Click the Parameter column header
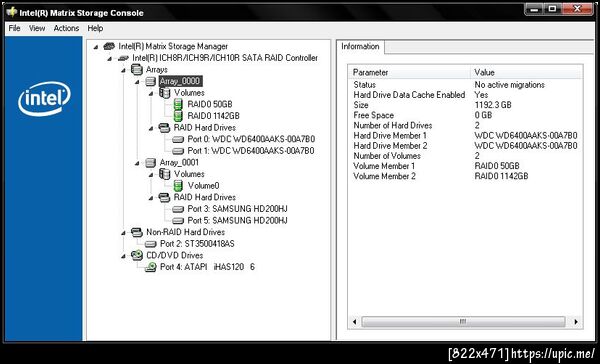The image size is (600, 364). coord(409,72)
